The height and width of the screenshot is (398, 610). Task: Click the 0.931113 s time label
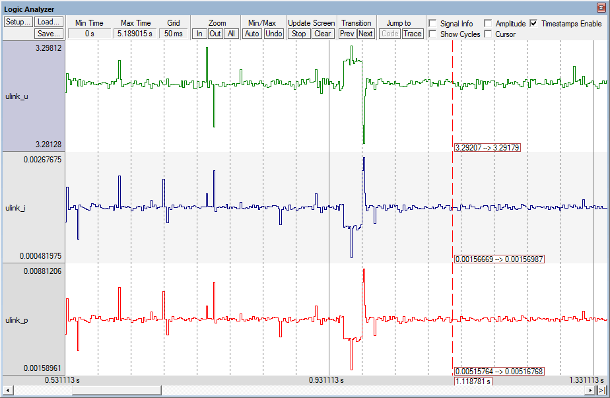(326, 380)
